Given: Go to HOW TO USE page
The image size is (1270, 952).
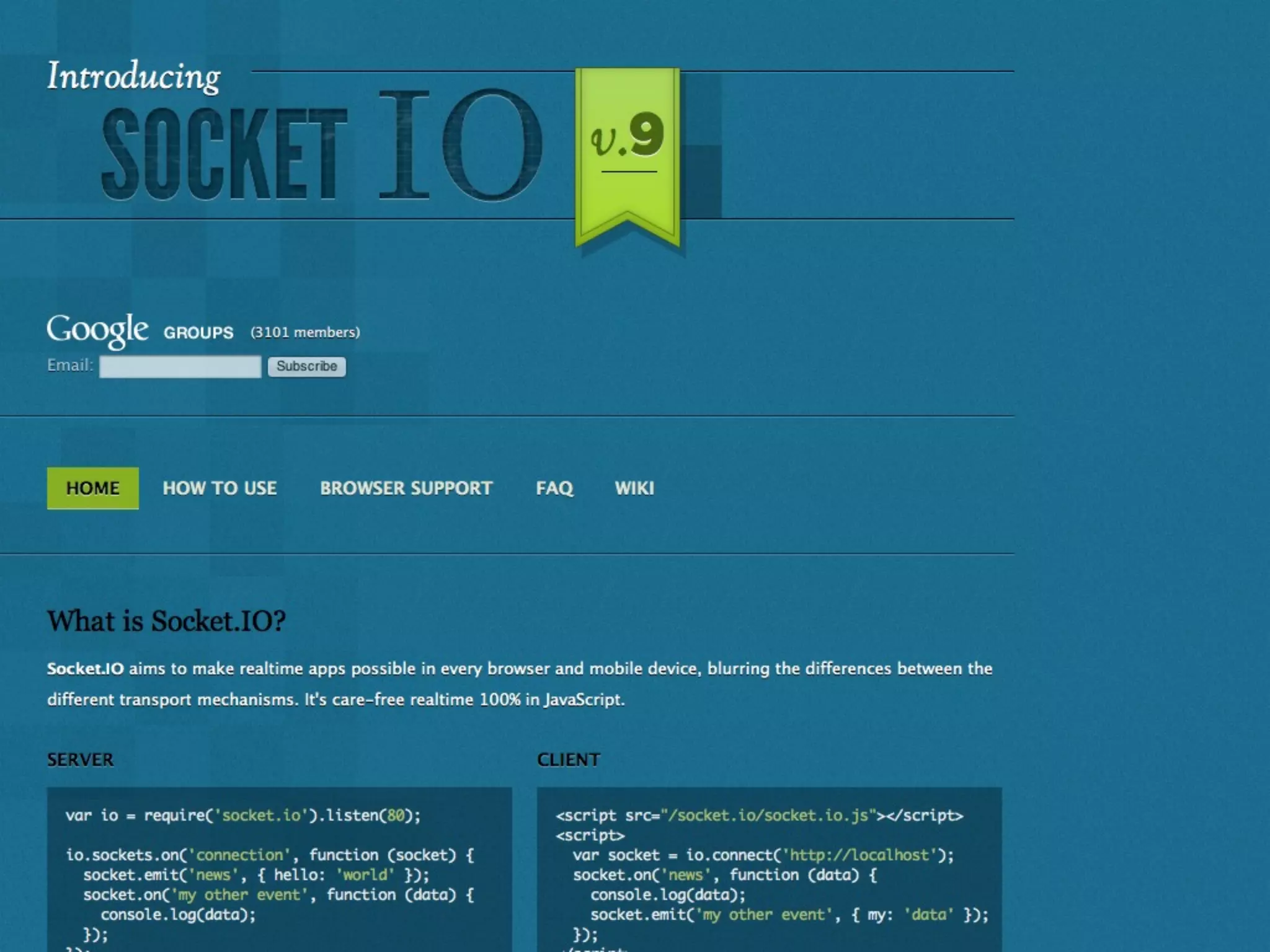Looking at the screenshot, I should point(220,488).
